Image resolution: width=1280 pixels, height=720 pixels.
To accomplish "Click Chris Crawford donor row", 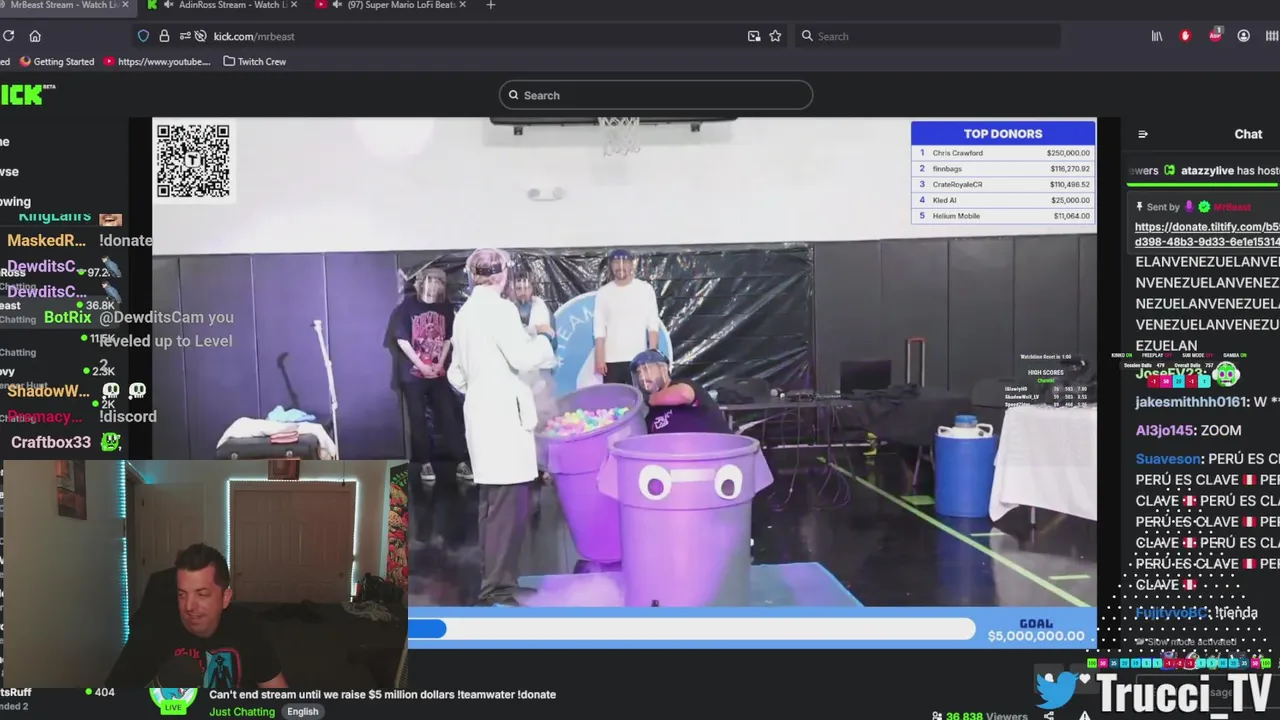I will [x=1003, y=153].
